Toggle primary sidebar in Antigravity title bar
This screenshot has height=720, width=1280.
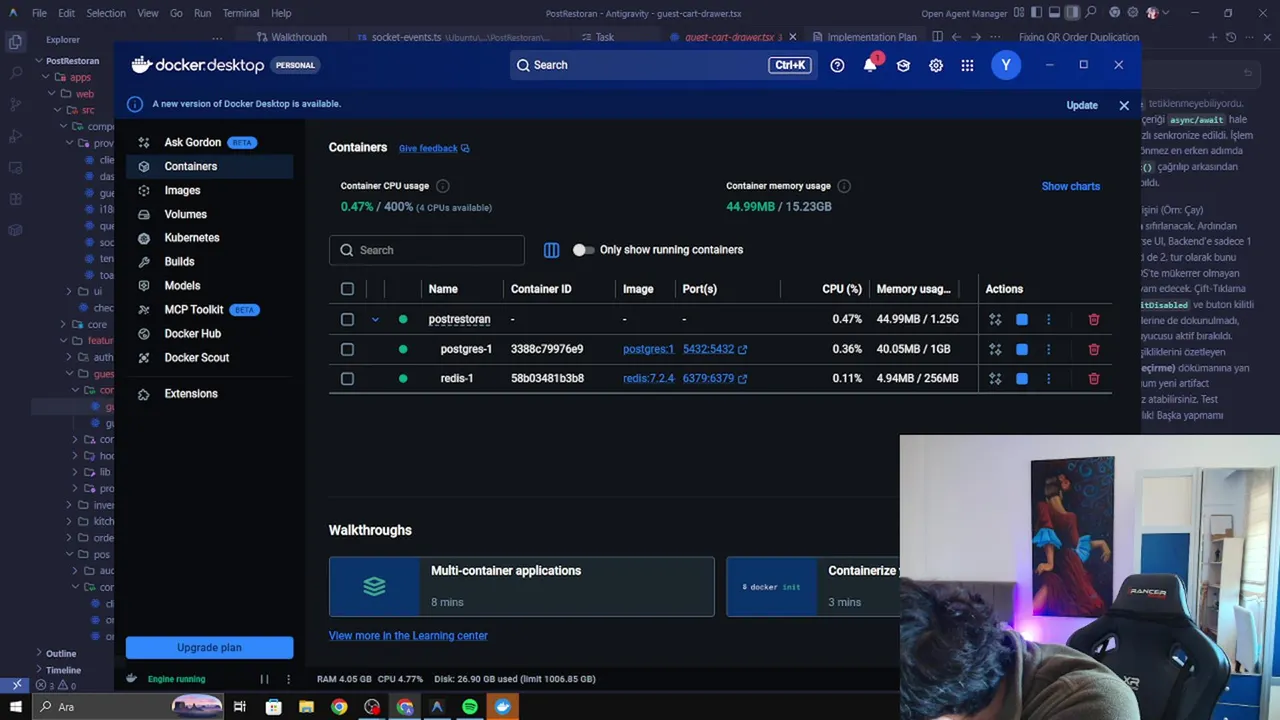[x=1036, y=13]
